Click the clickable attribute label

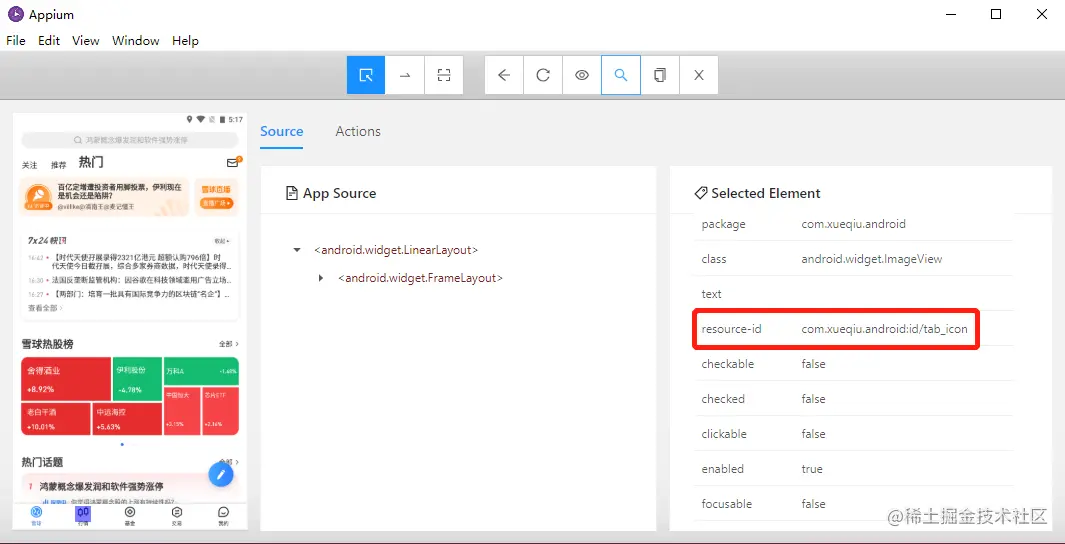point(724,434)
